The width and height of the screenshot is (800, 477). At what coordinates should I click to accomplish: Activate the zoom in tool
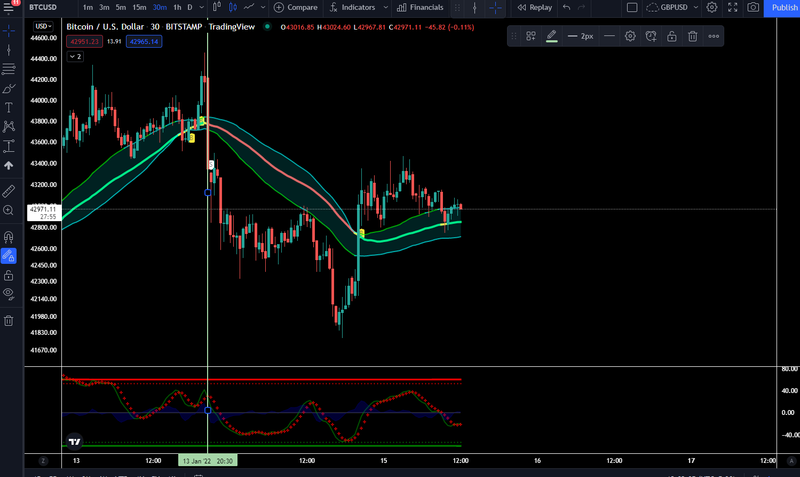coord(9,210)
